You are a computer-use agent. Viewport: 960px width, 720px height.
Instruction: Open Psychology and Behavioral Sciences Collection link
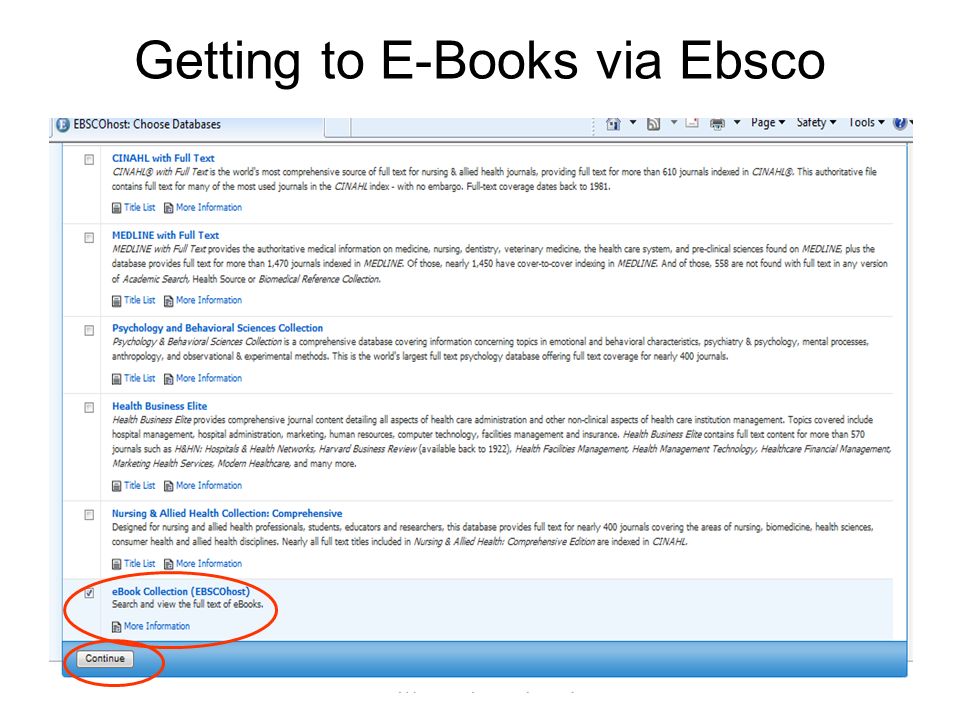click(x=217, y=328)
